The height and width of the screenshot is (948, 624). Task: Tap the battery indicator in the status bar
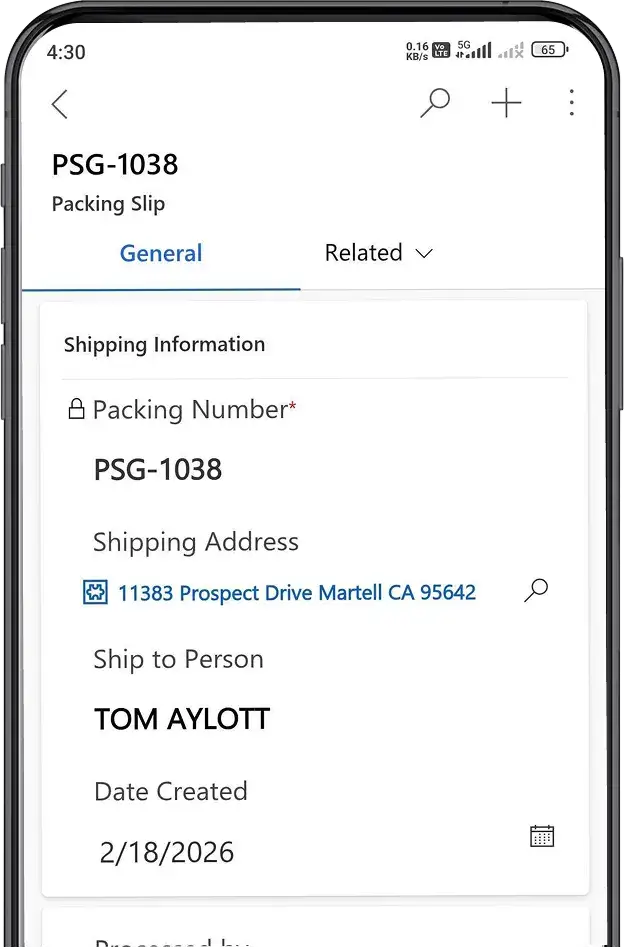(x=548, y=49)
